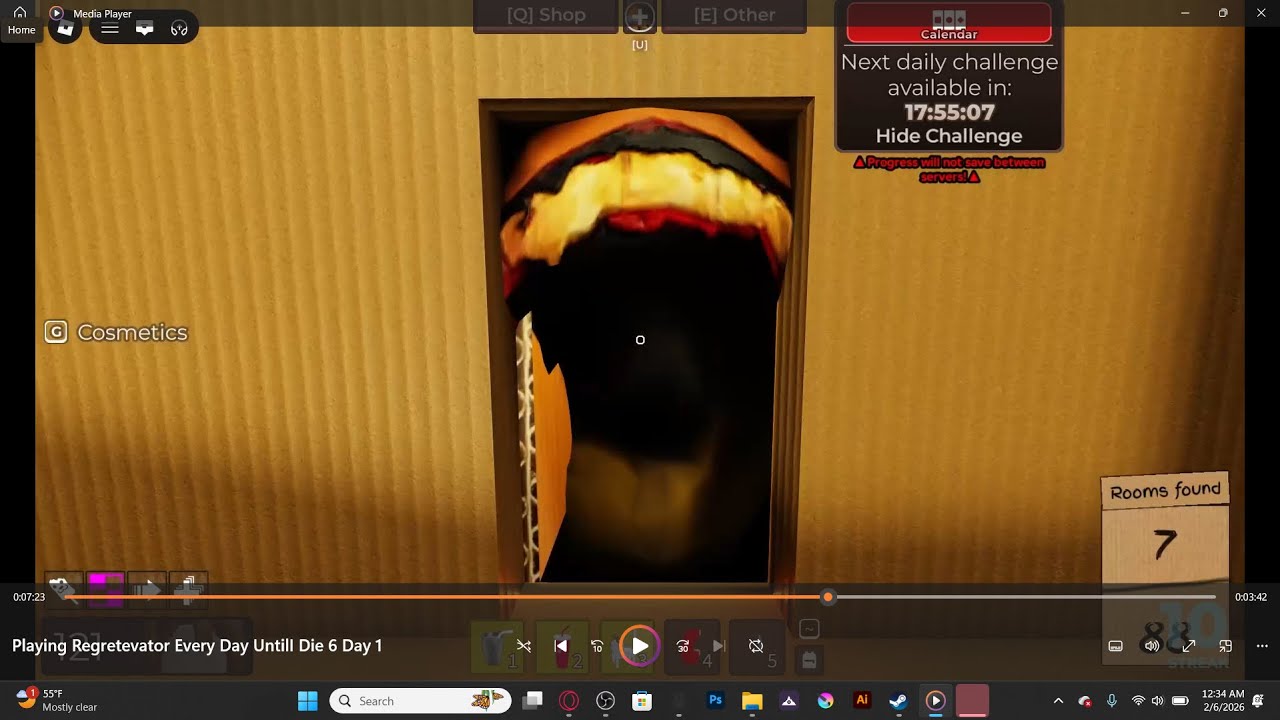Go to the previous track

(561, 646)
